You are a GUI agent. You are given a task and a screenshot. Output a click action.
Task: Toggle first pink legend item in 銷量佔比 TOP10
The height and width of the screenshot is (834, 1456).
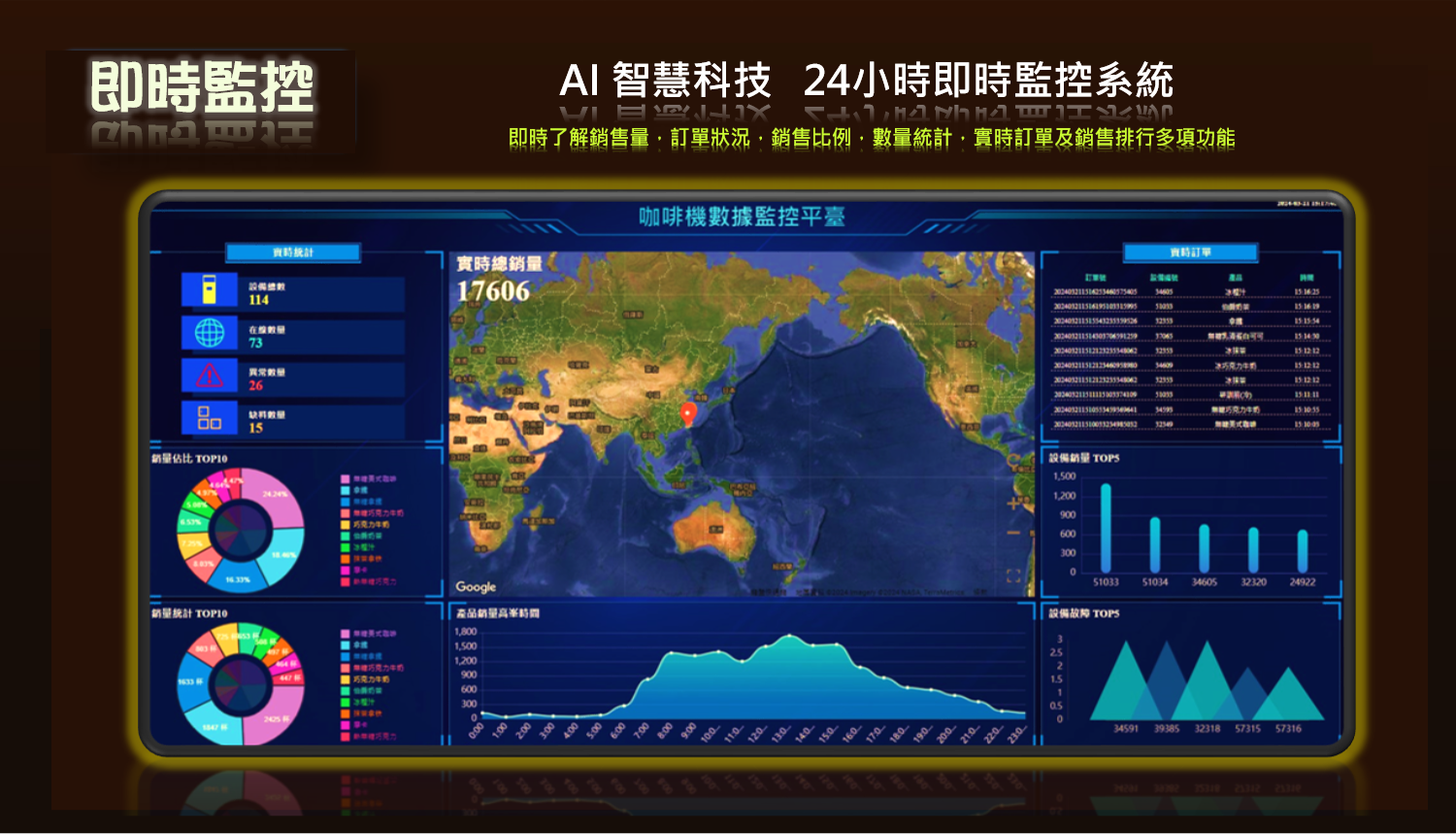pos(346,479)
